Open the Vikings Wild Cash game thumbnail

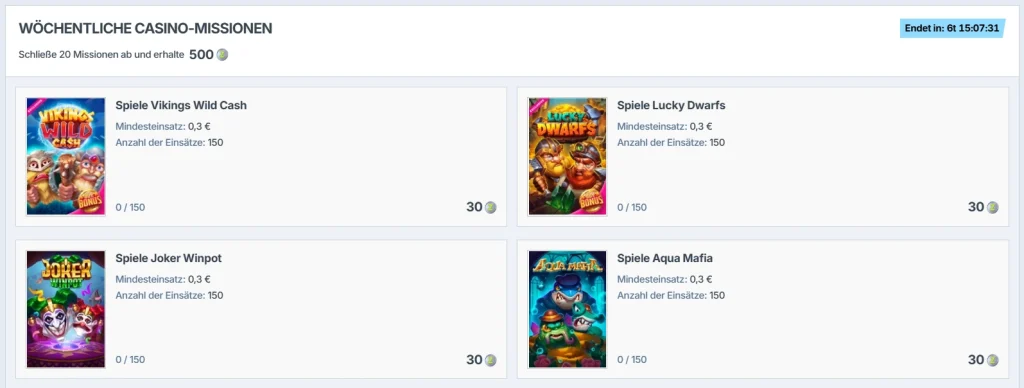[x=66, y=156]
